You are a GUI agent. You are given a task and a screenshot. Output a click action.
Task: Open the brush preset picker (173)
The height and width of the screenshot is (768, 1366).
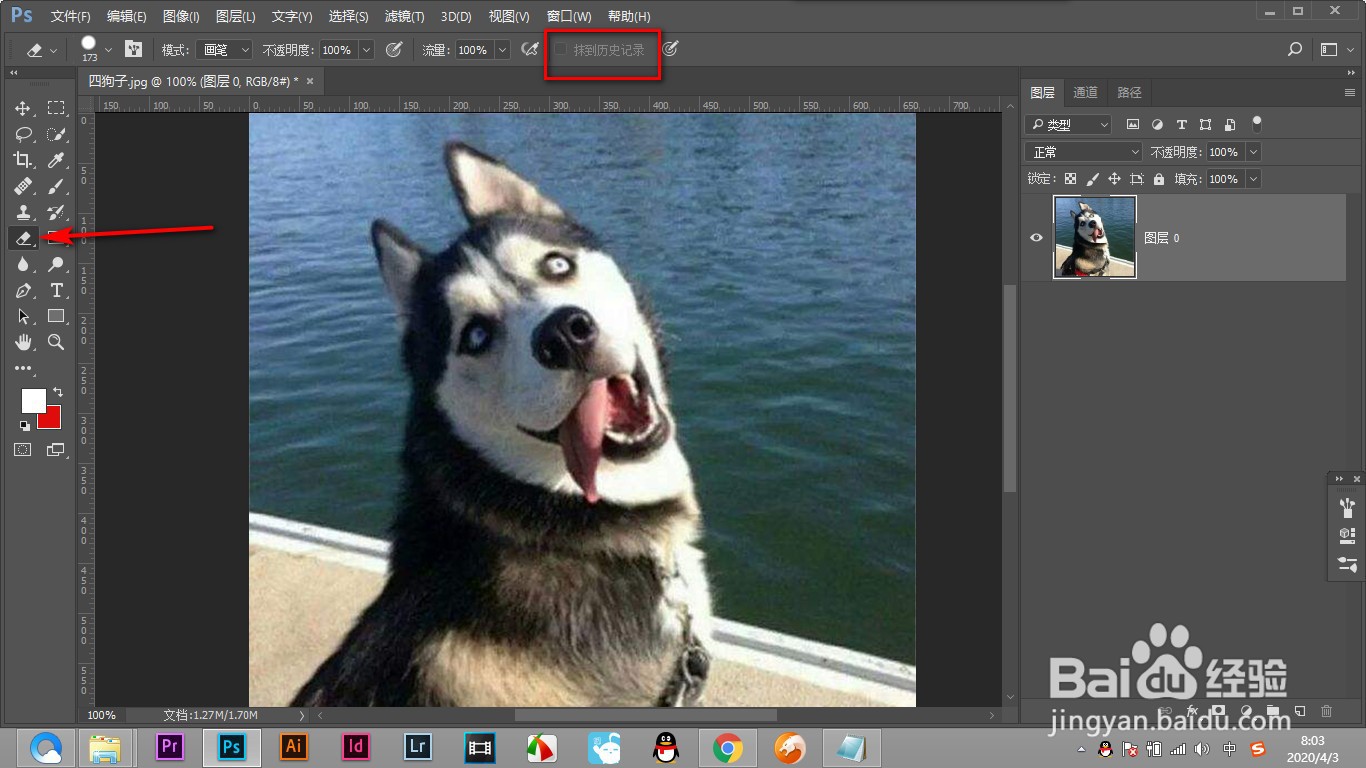click(97, 49)
